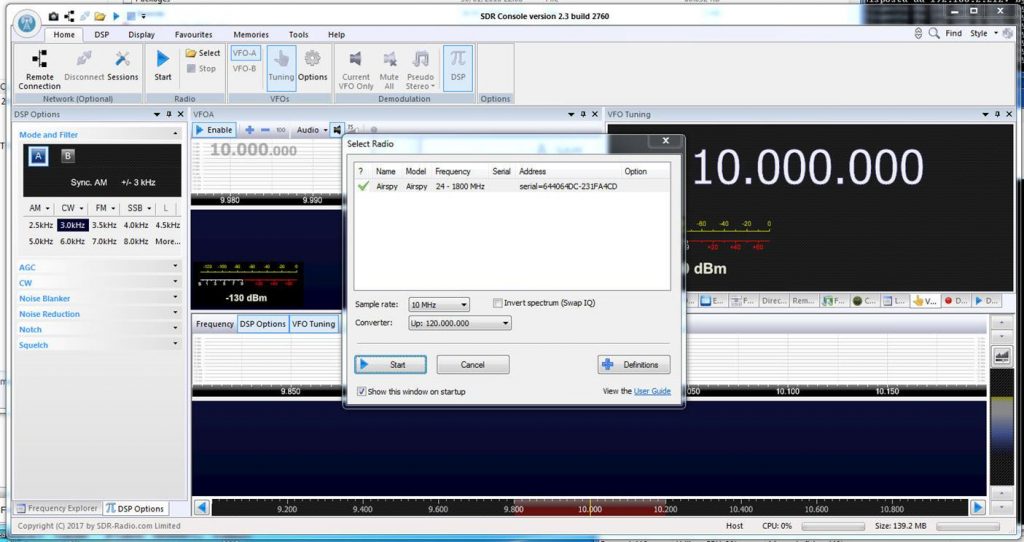The height and width of the screenshot is (542, 1024).
Task: Click the blue play icon in quick access toolbar
Action: (x=116, y=16)
